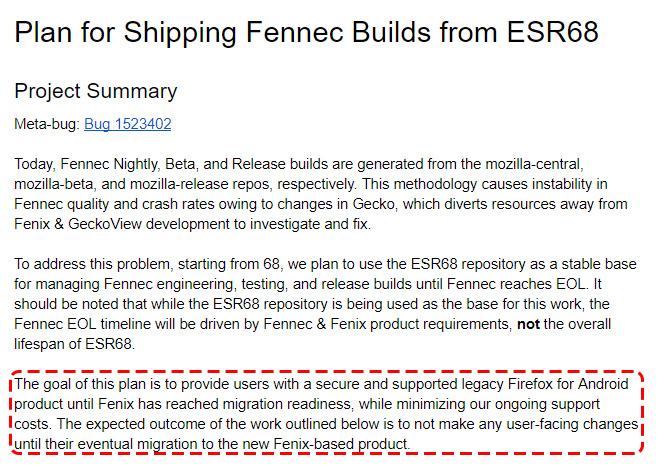The image size is (671, 468).
Task: Click the bold word 'not'
Action: (528, 324)
